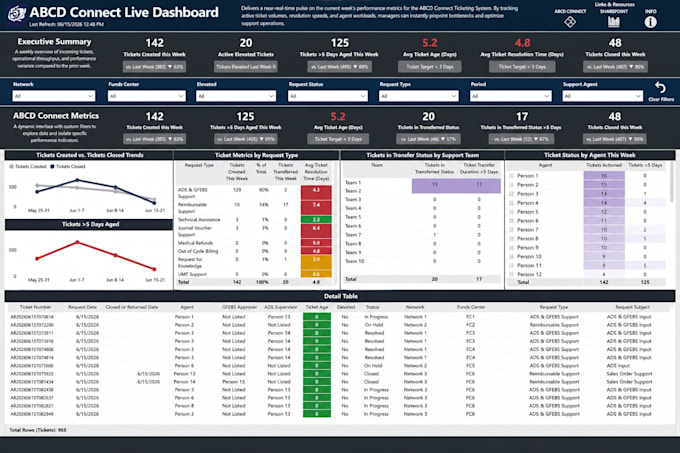This screenshot has height=453, width=680.
Task: Toggle Tickets Created legend marker
Action: [x=11, y=166]
